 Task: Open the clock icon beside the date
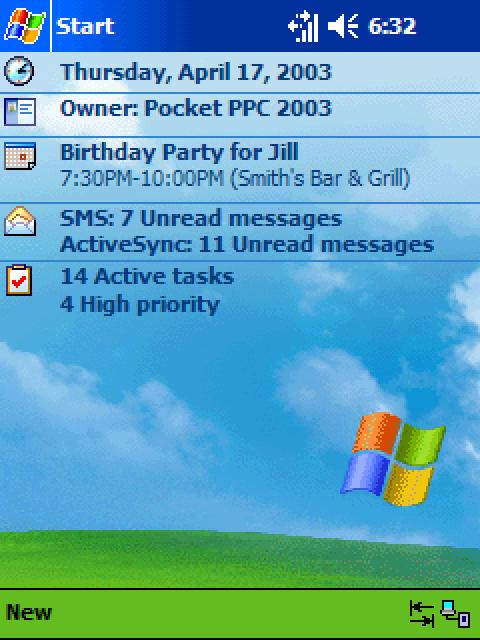click(19, 71)
